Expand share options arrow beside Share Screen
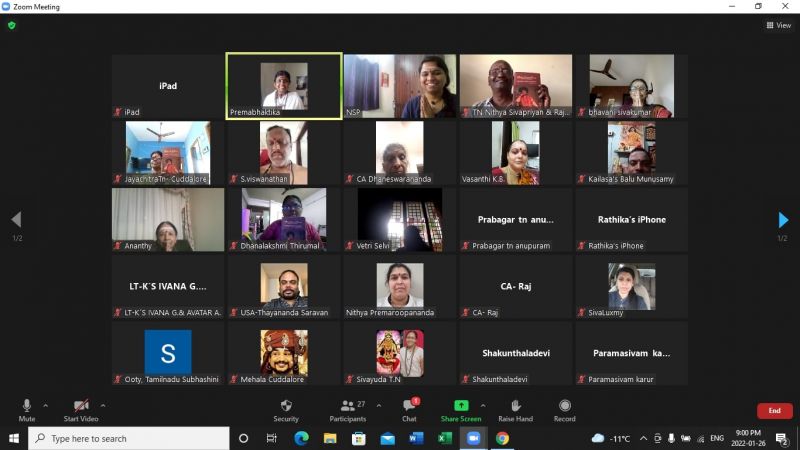 (x=483, y=406)
